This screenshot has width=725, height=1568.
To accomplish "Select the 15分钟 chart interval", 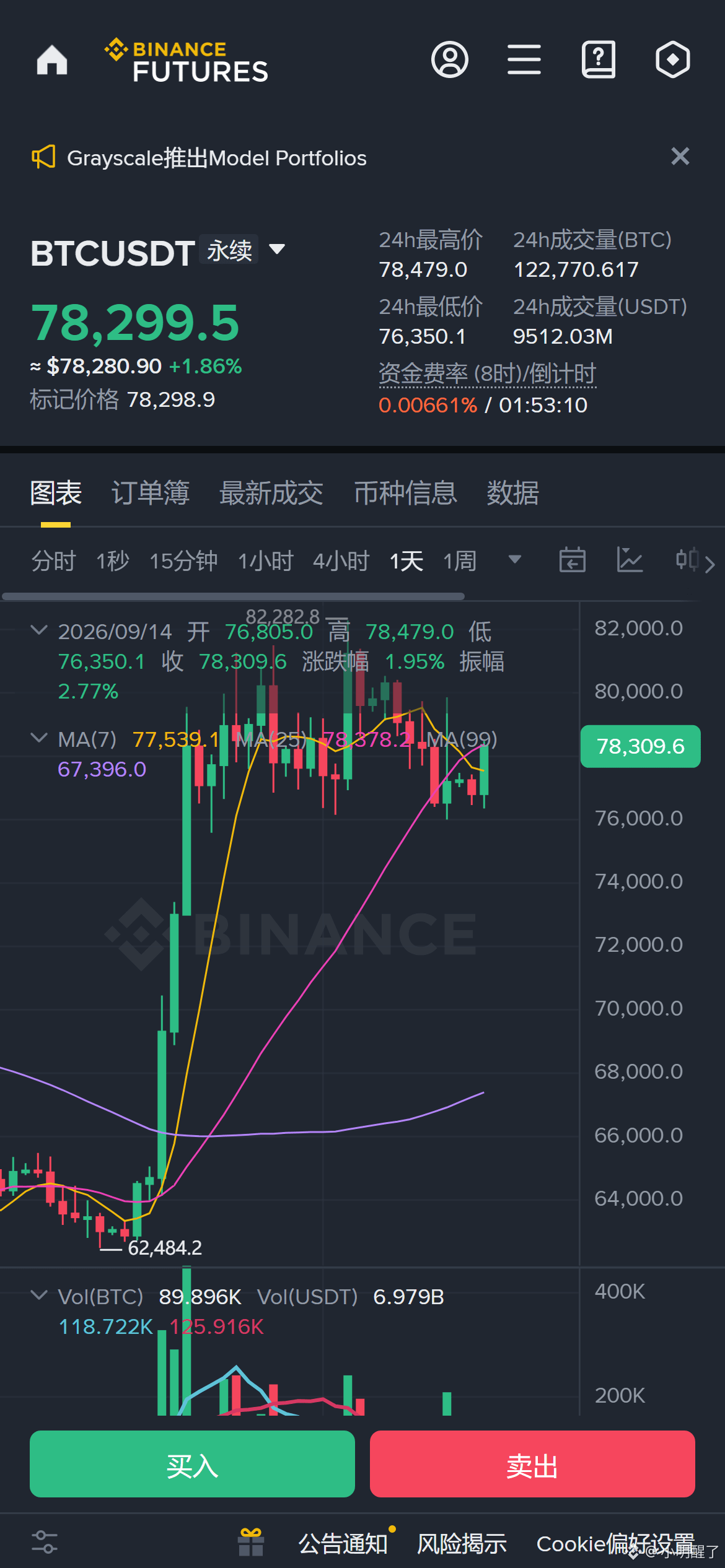I will (x=183, y=561).
